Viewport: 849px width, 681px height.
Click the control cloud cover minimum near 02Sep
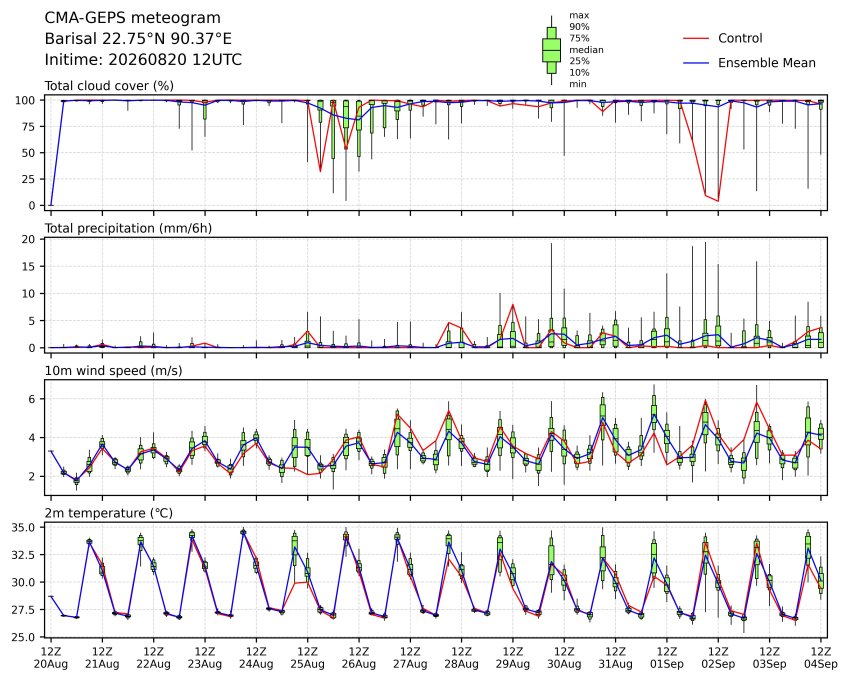(x=719, y=201)
